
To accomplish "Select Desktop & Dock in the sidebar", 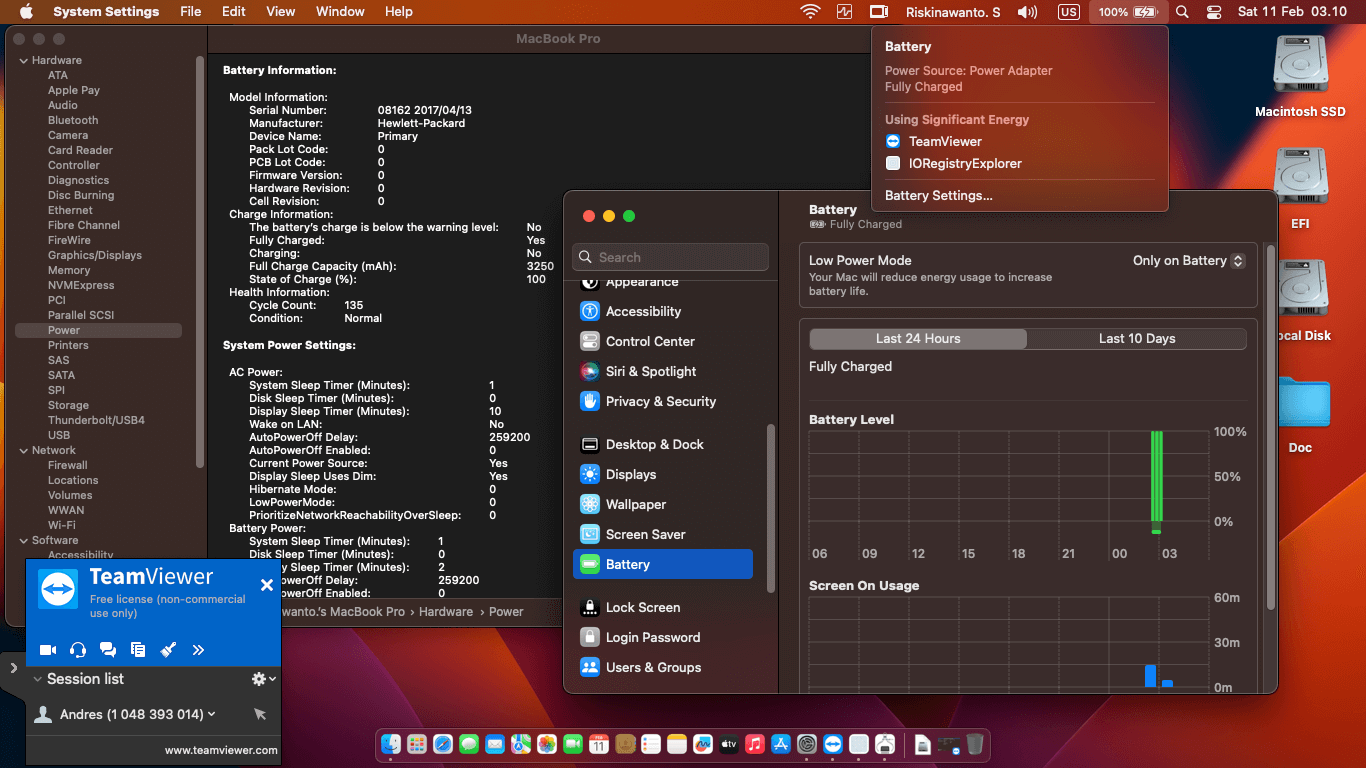I will click(663, 444).
